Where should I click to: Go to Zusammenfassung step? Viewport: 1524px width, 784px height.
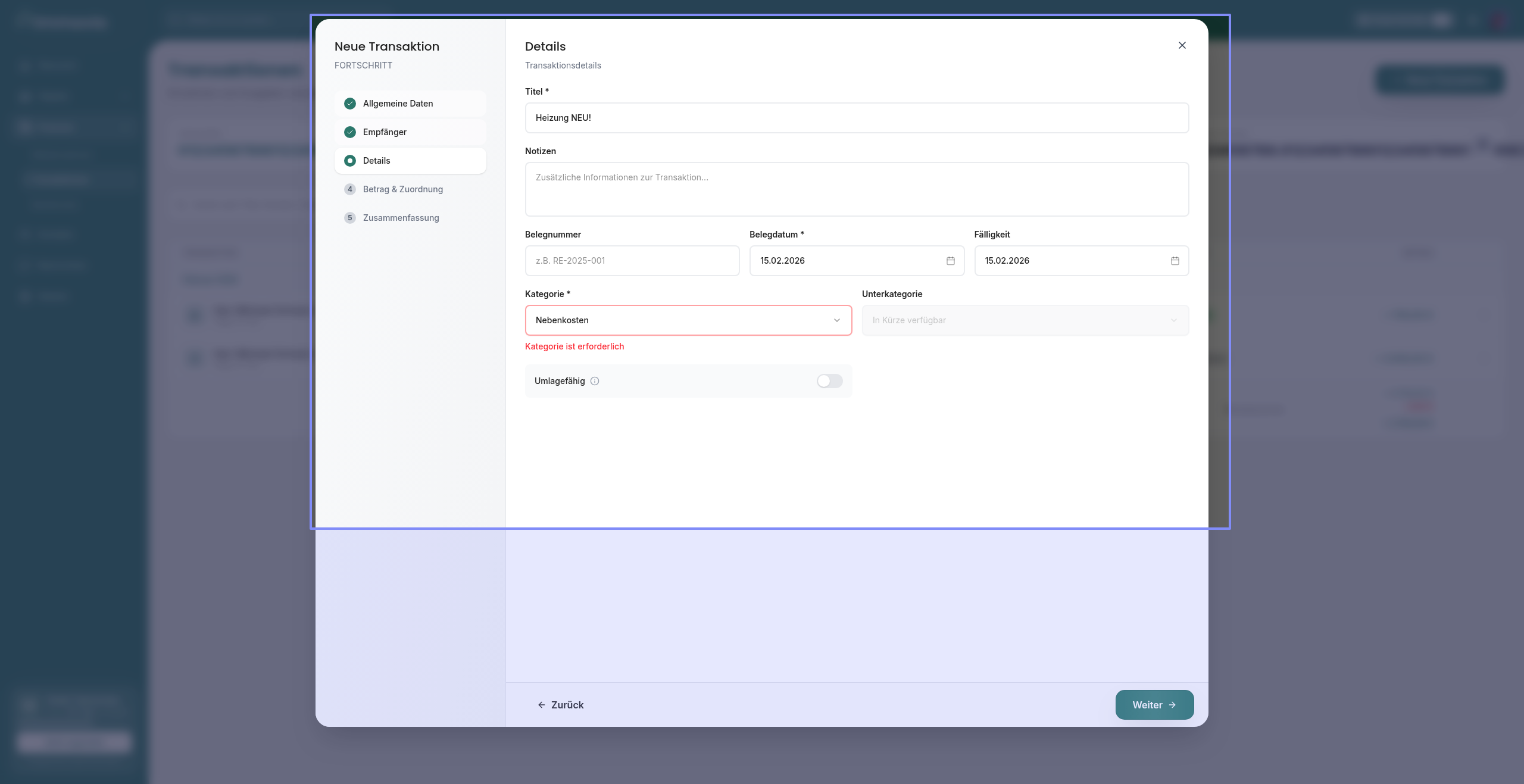point(401,218)
